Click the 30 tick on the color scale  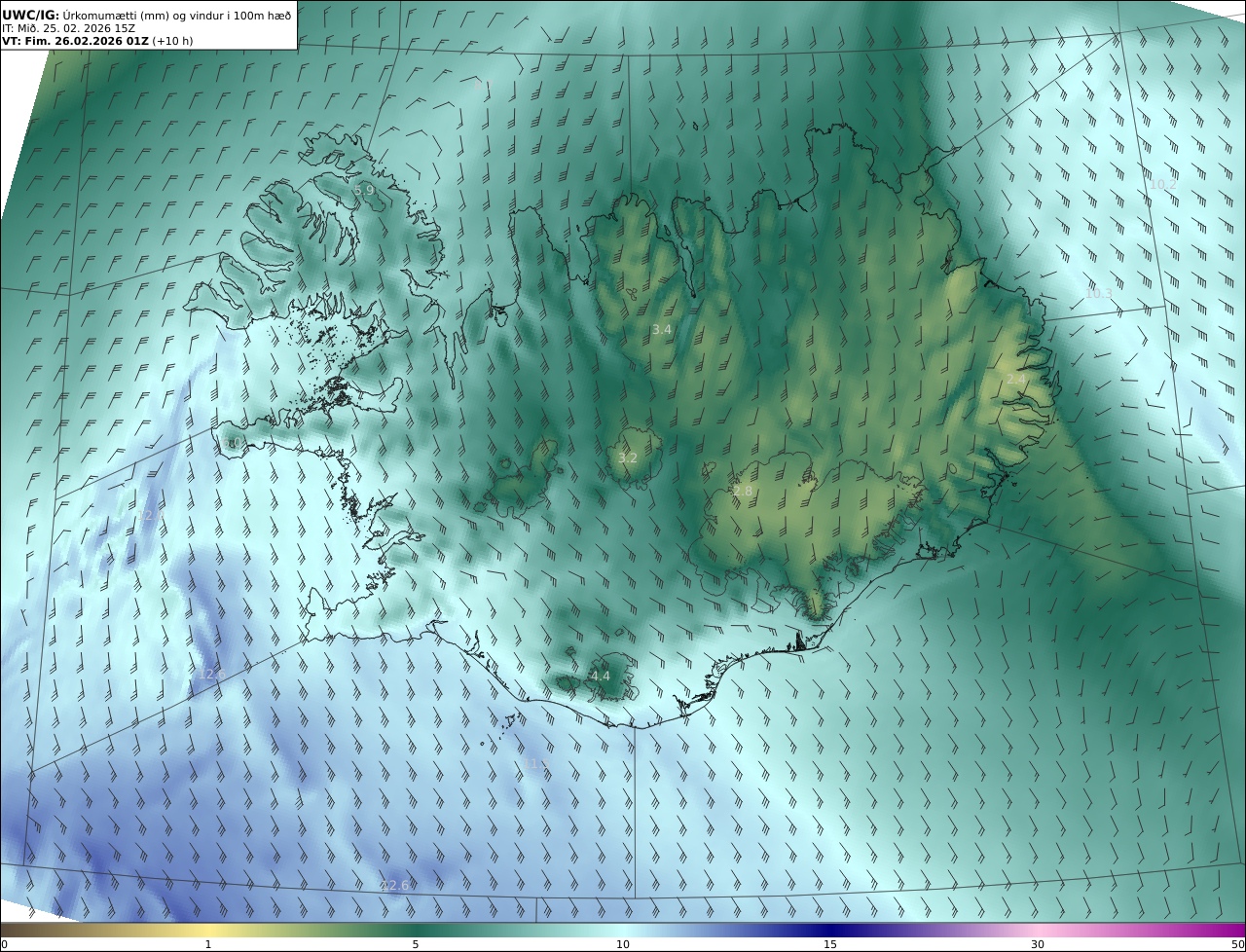(1038, 944)
